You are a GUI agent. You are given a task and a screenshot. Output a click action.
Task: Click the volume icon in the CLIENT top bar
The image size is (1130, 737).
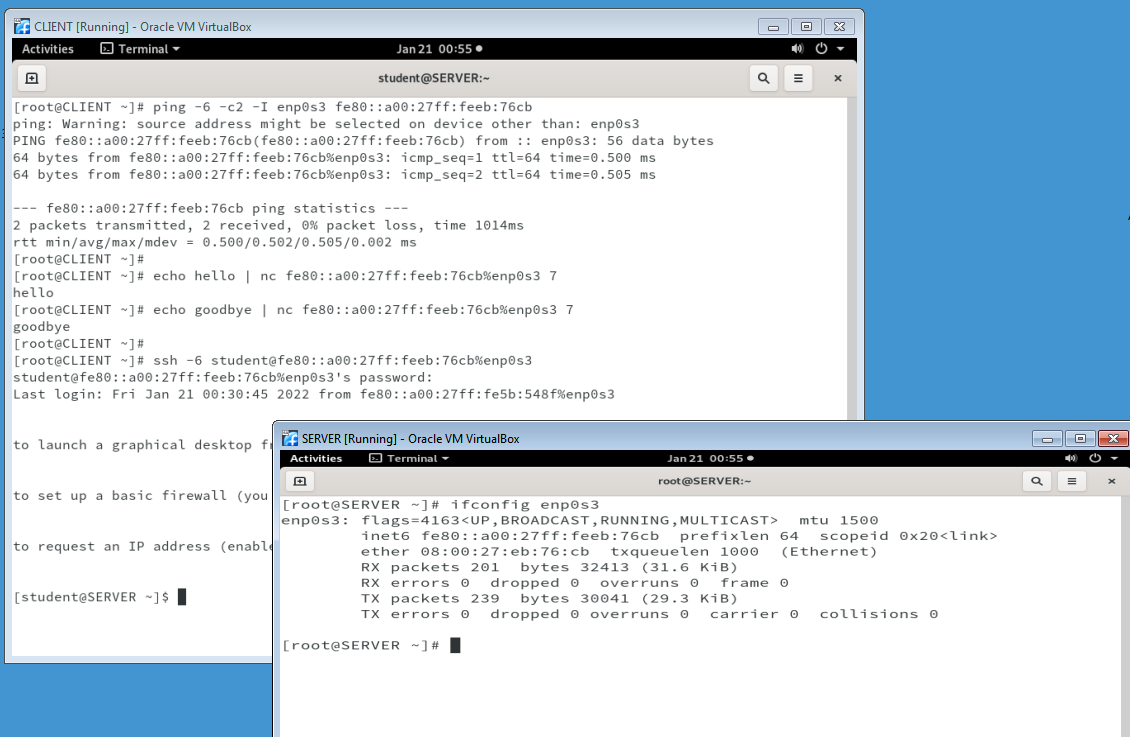(x=797, y=49)
